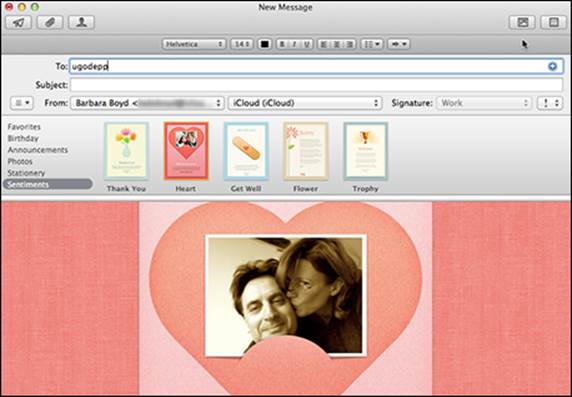
Task: Open the contacts address panel icon
Action: (x=81, y=22)
